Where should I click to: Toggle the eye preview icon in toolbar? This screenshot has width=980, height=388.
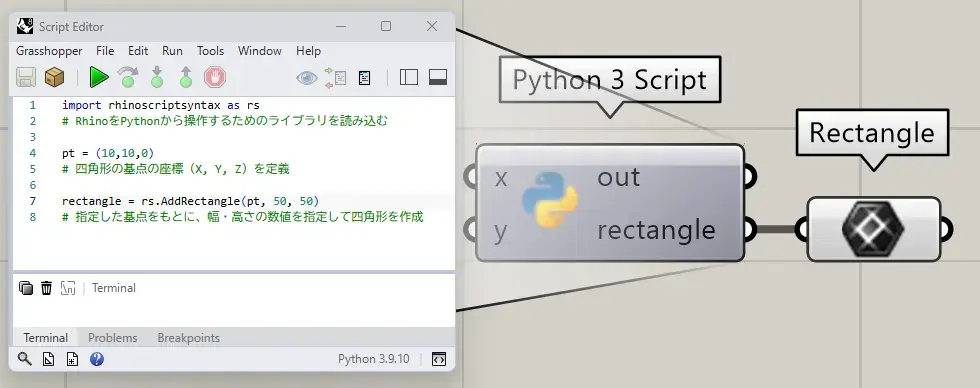(x=306, y=77)
